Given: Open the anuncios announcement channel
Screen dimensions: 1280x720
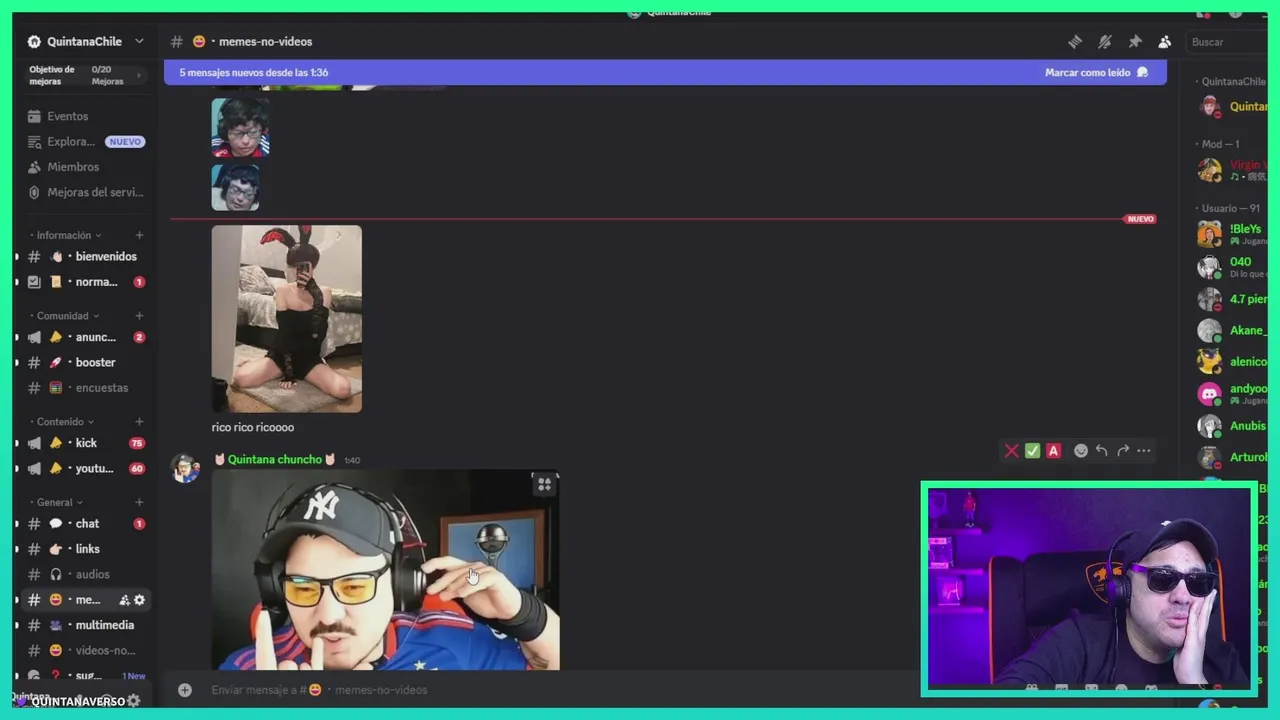Looking at the screenshot, I should pyautogui.click(x=86, y=337).
